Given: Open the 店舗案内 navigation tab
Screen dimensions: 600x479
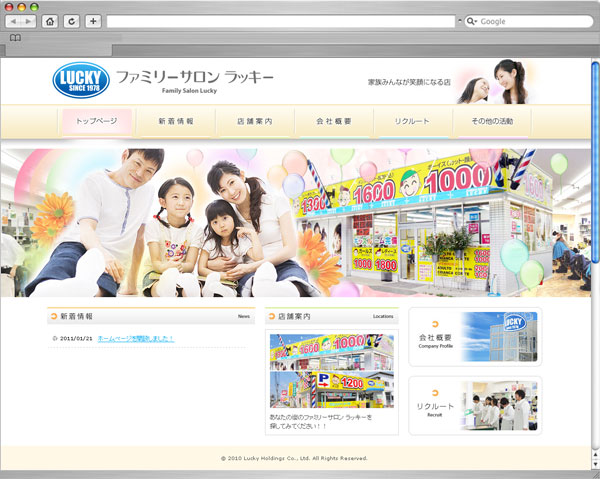Looking at the screenshot, I should (255, 121).
